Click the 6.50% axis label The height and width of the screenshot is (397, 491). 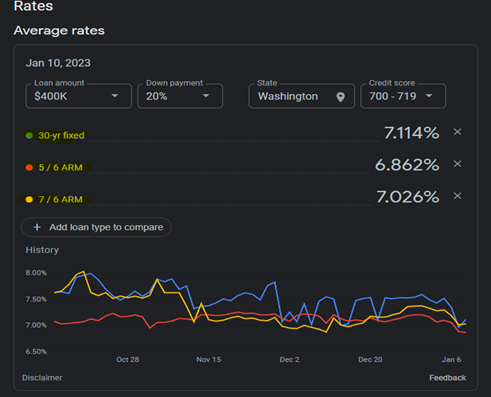click(36, 351)
